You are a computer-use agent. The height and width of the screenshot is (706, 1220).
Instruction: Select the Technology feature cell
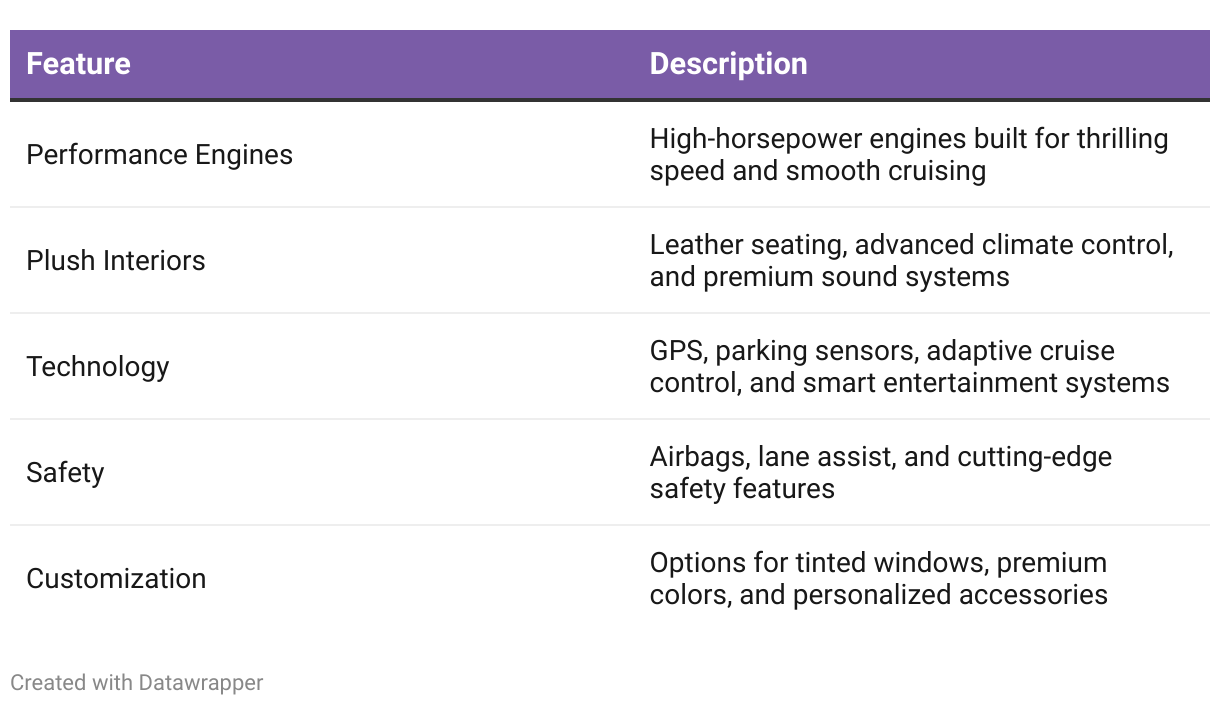97,367
